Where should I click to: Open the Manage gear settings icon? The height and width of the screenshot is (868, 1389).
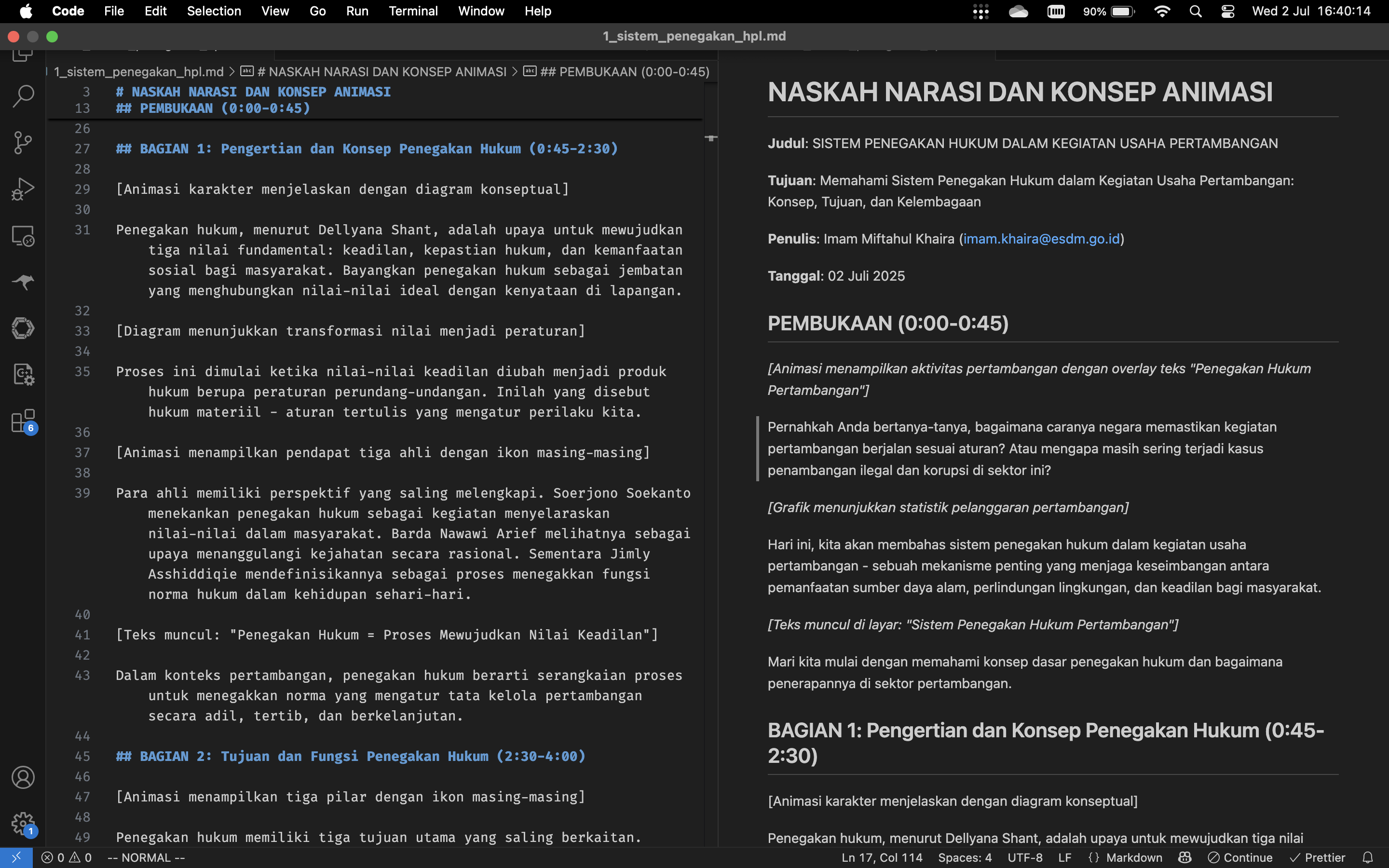pyautogui.click(x=23, y=824)
